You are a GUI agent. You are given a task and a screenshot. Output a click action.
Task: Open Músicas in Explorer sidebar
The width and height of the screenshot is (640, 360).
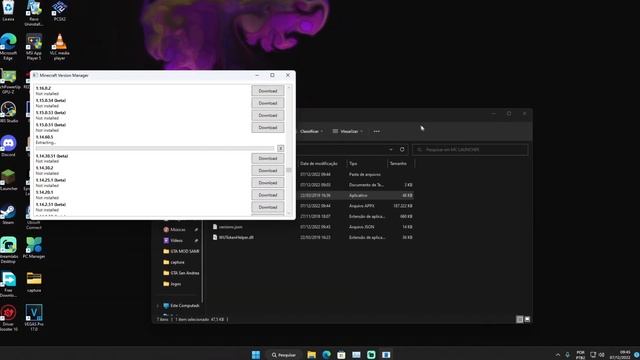point(178,230)
